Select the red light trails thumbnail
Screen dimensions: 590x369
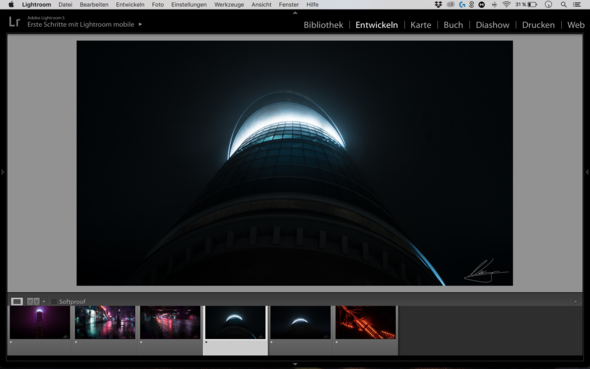(170, 322)
